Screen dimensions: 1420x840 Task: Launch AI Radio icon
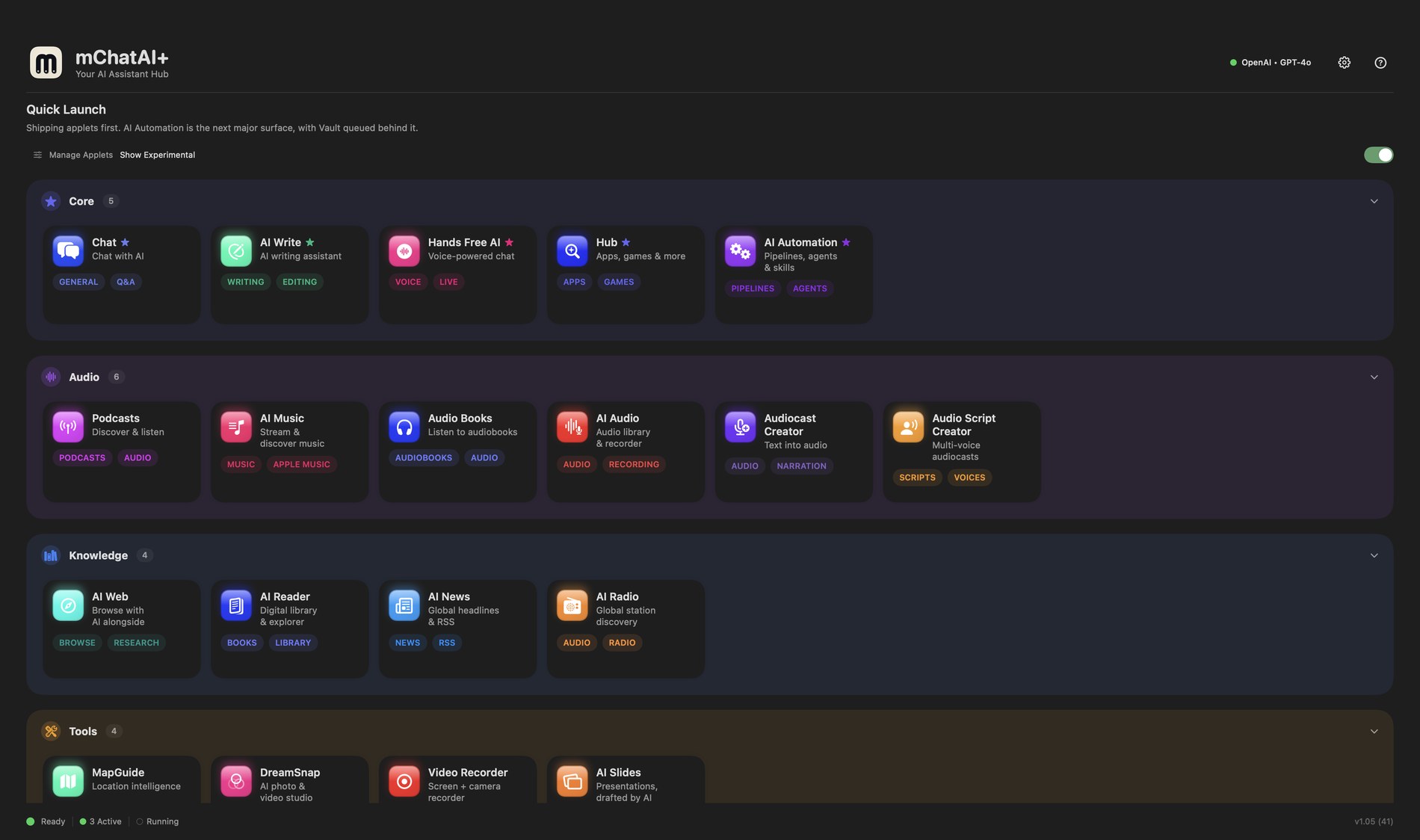pos(572,605)
